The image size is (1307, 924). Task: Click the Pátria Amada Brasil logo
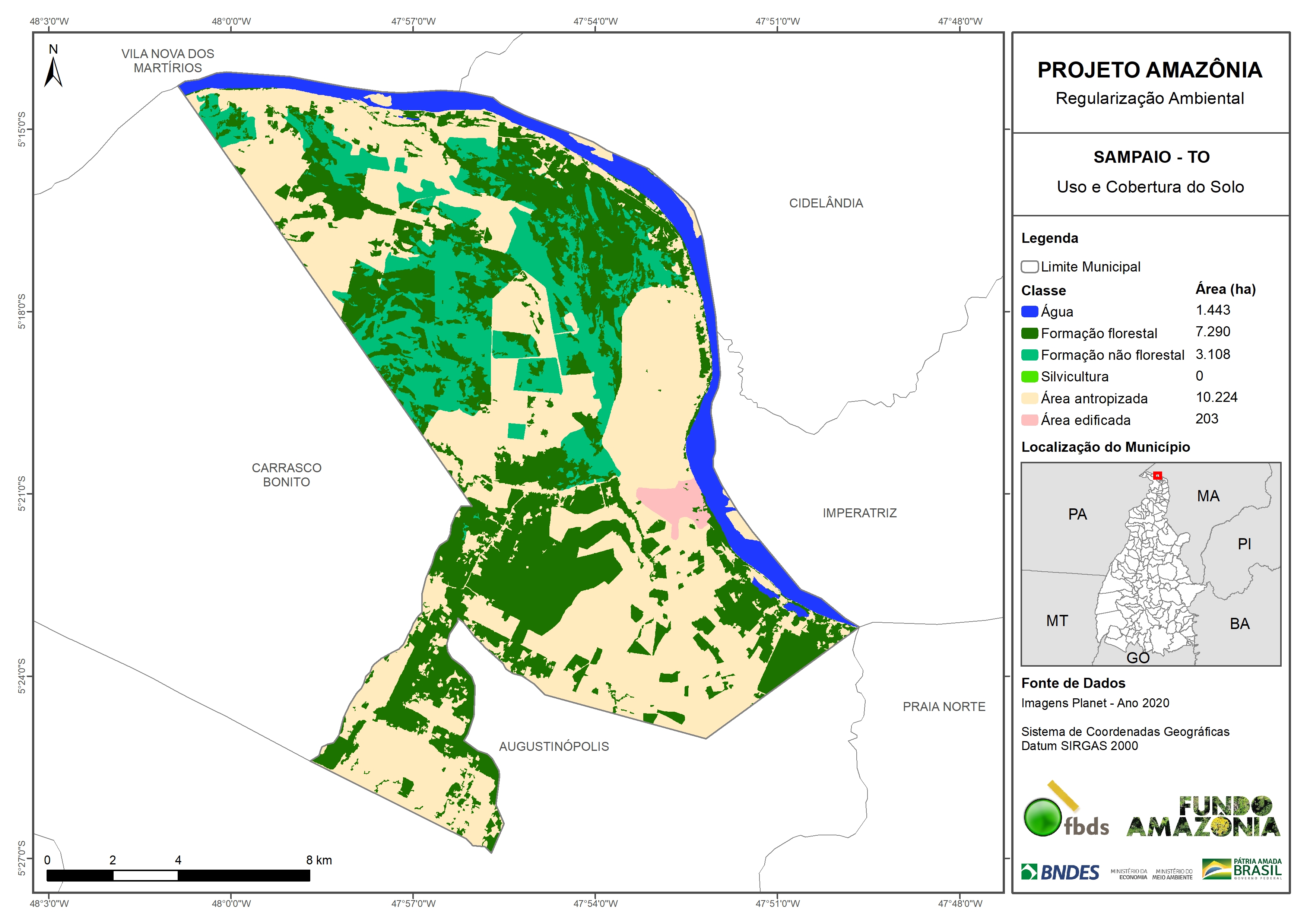coord(1241,869)
